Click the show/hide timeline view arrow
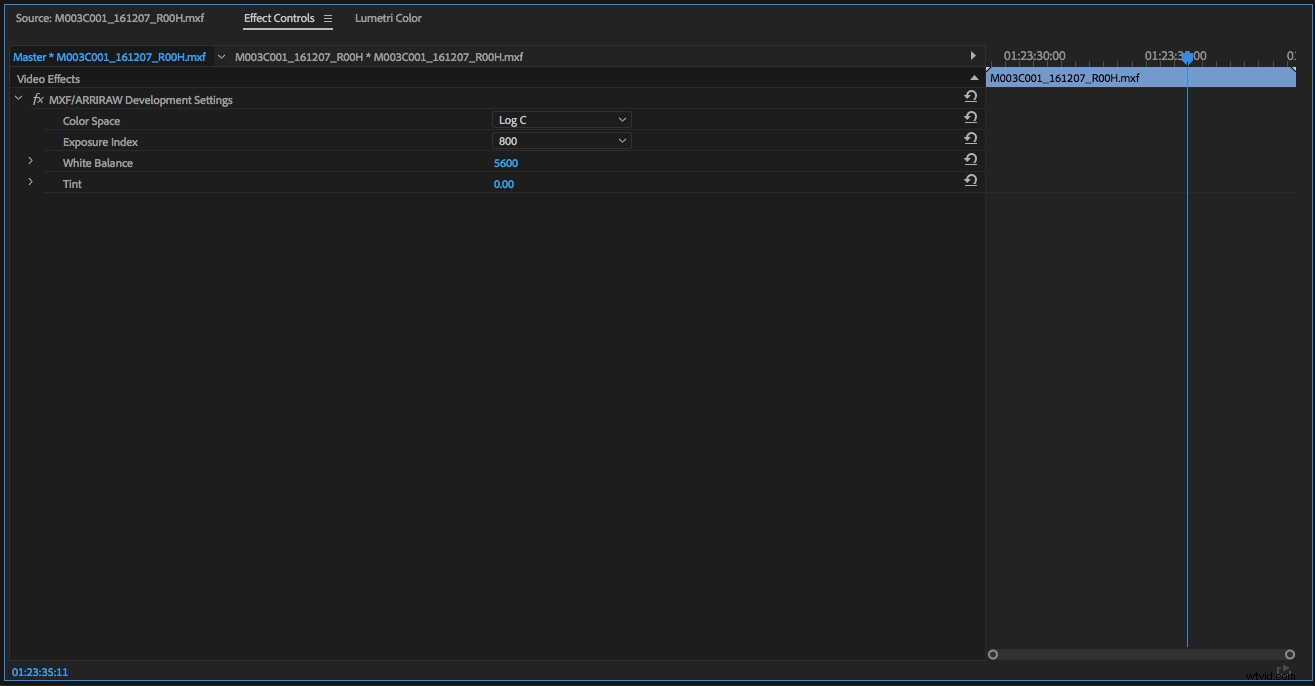 click(x=973, y=57)
